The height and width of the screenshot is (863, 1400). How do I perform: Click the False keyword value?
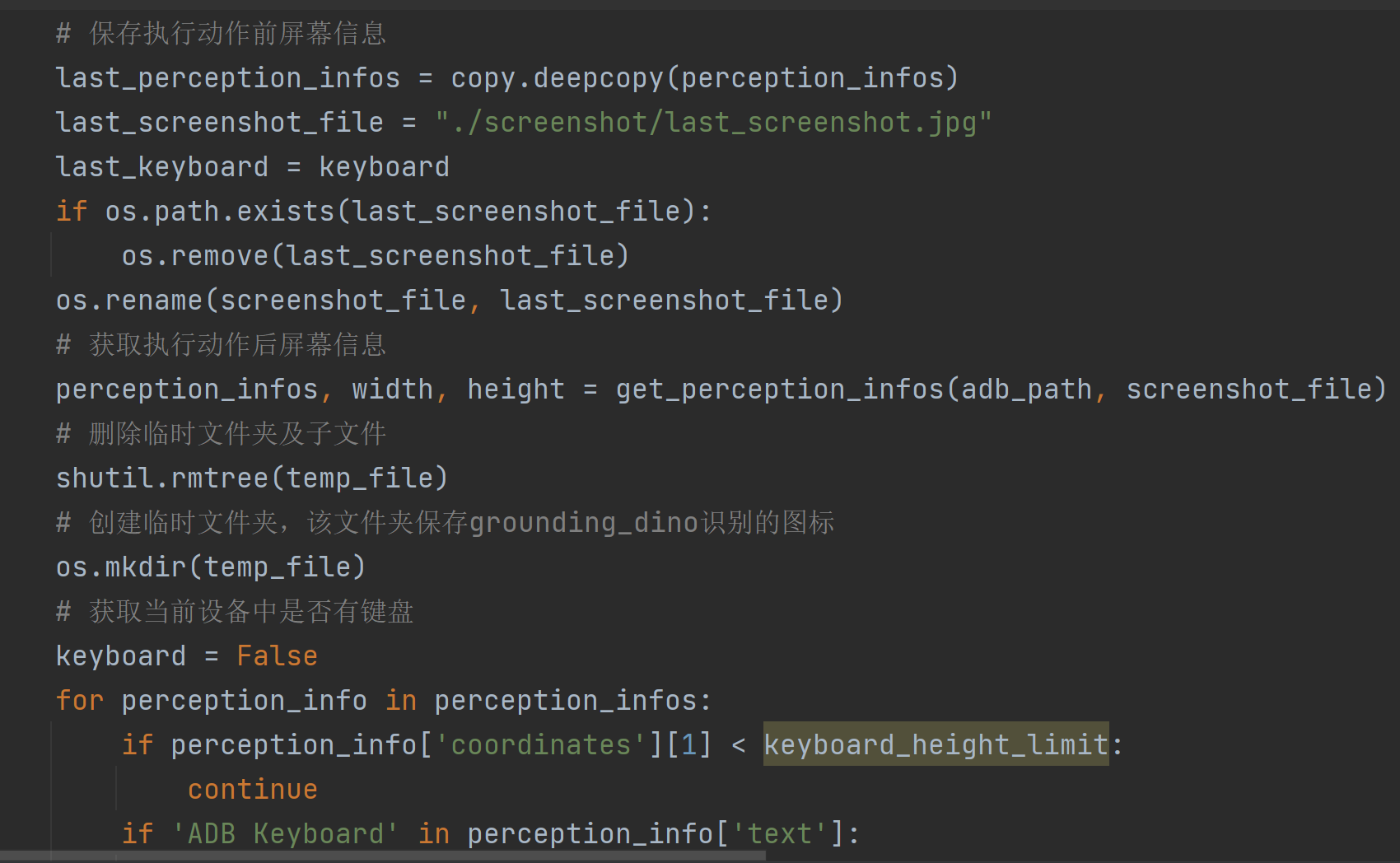277,655
